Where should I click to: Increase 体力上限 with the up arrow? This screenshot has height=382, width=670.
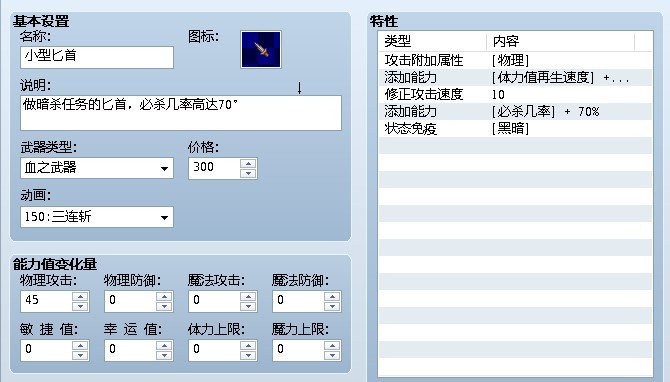coord(248,345)
